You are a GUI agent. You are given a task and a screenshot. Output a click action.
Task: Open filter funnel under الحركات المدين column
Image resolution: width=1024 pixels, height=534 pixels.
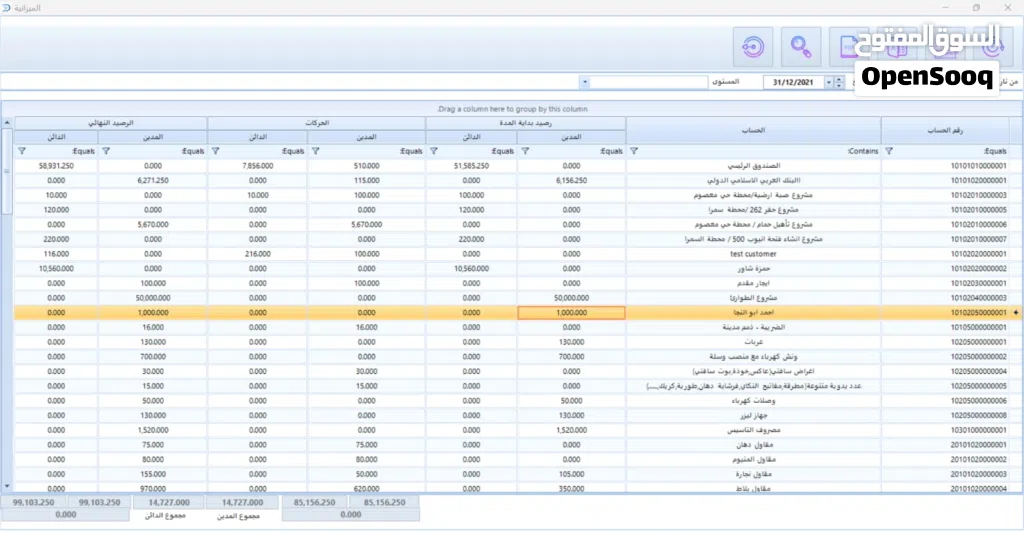[x=315, y=151]
